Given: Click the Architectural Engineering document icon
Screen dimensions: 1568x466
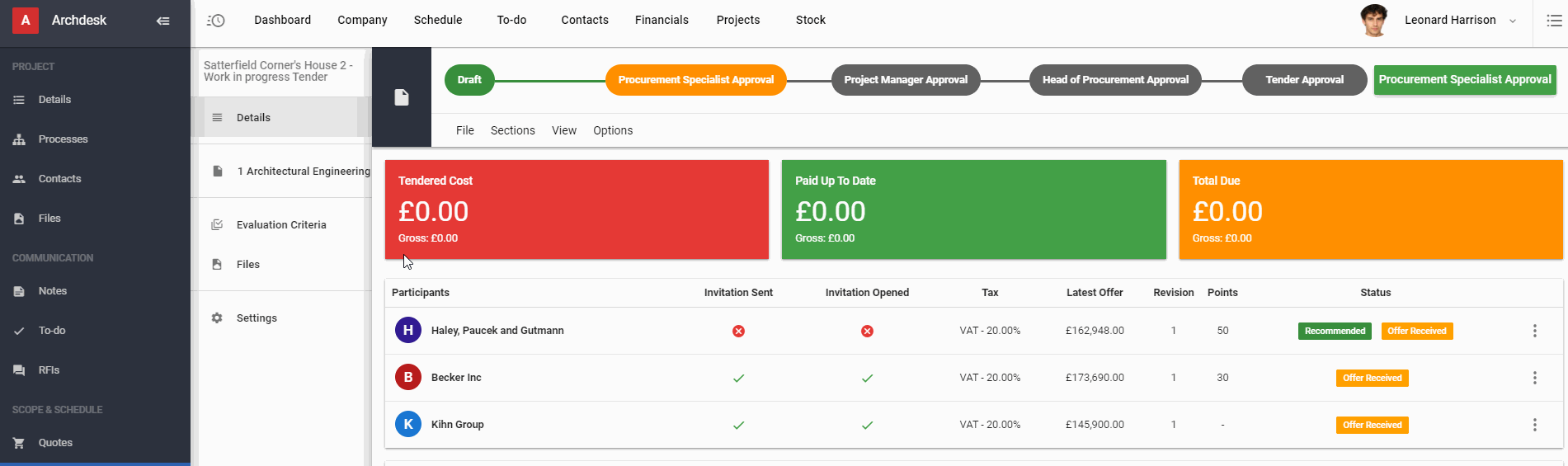Looking at the screenshot, I should (218, 171).
